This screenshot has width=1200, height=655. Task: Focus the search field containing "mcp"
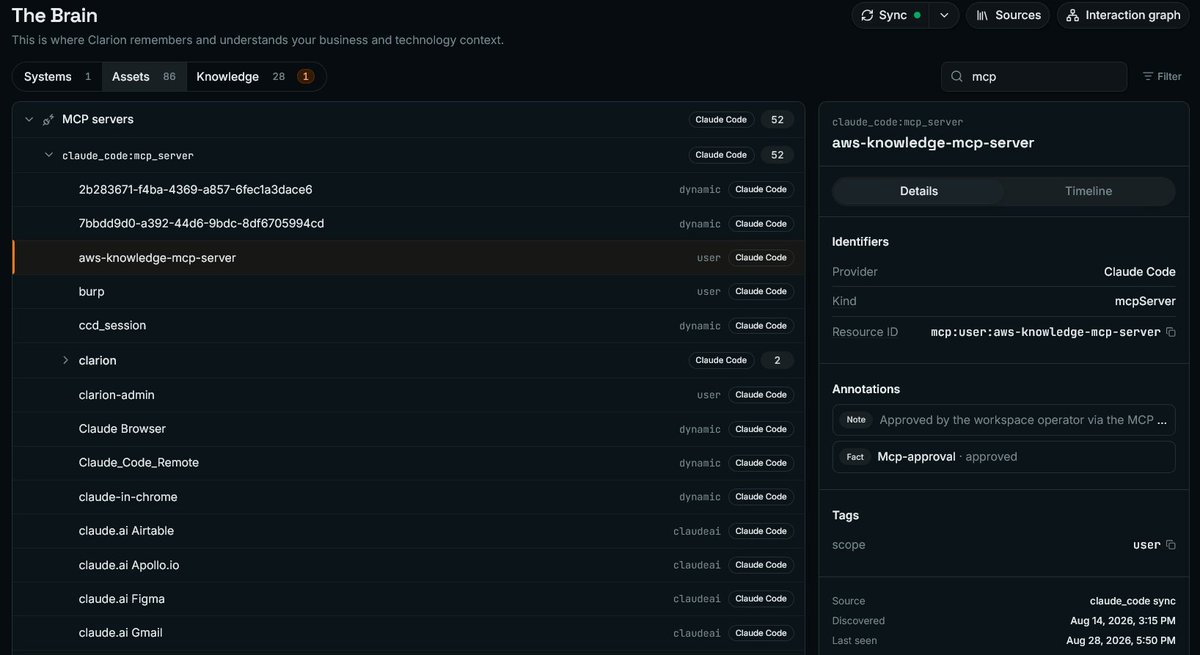[1034, 76]
